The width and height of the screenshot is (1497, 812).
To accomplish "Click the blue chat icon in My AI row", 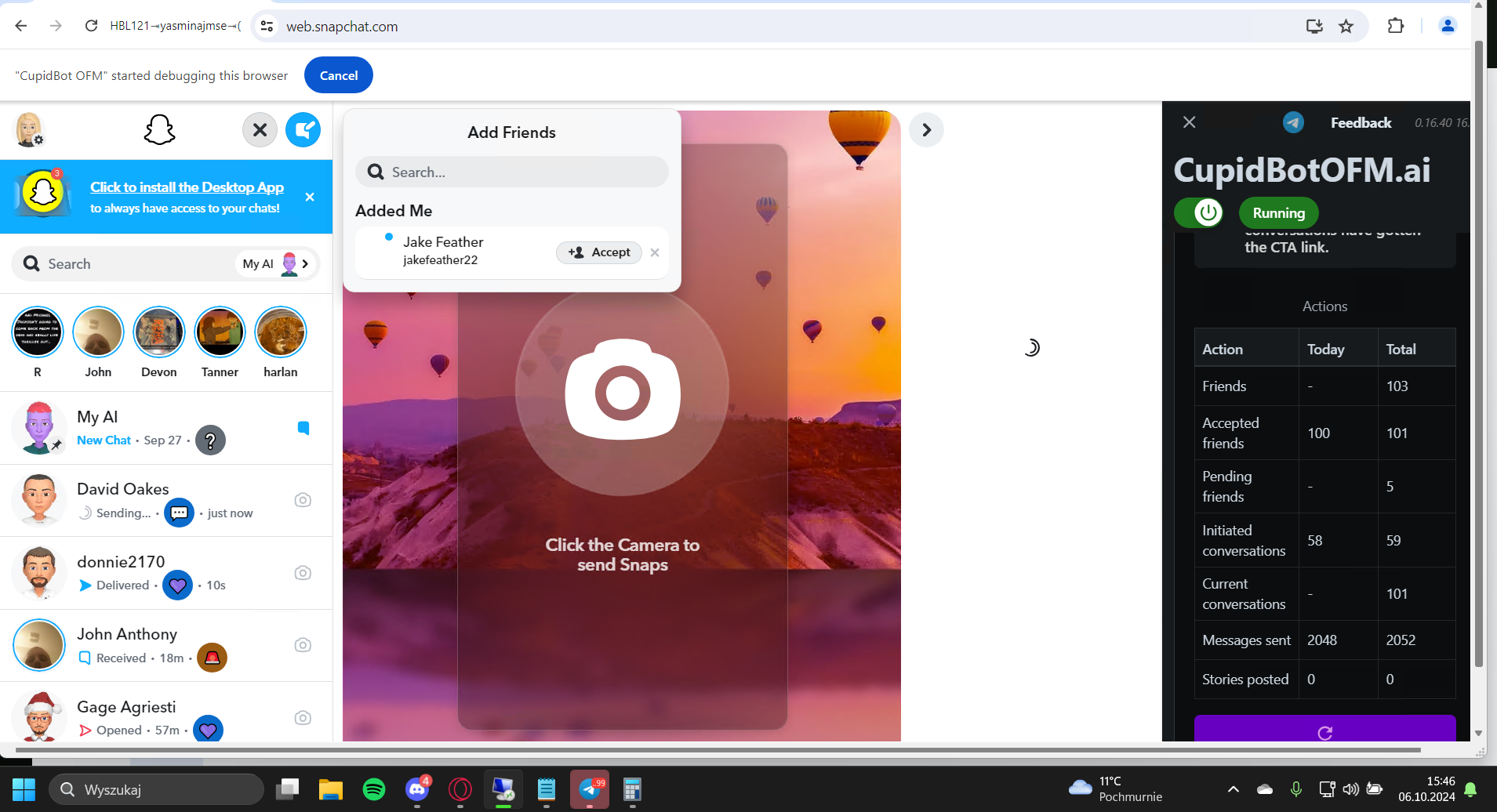I will coord(303,428).
